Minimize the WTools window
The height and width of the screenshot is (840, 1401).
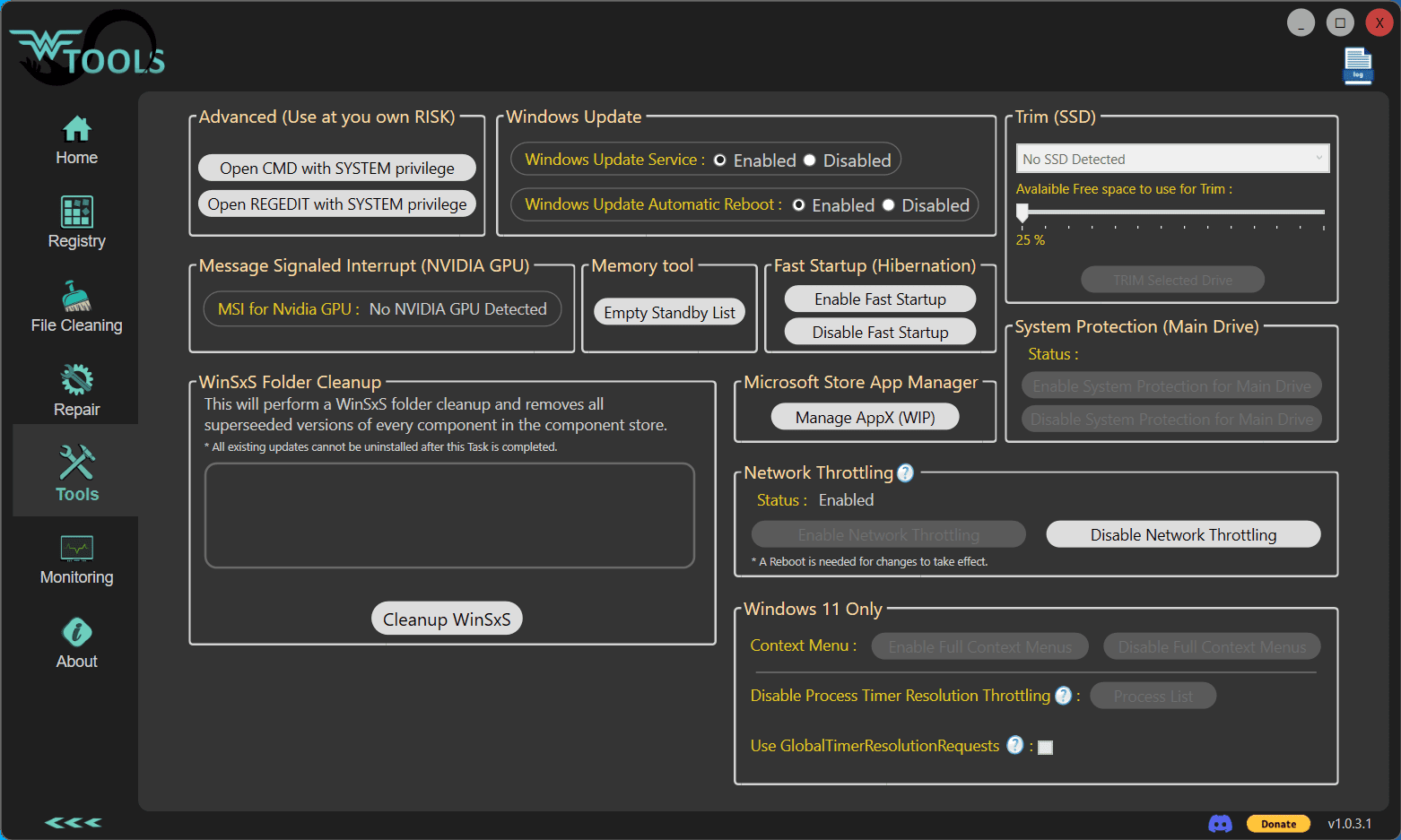point(1301,22)
